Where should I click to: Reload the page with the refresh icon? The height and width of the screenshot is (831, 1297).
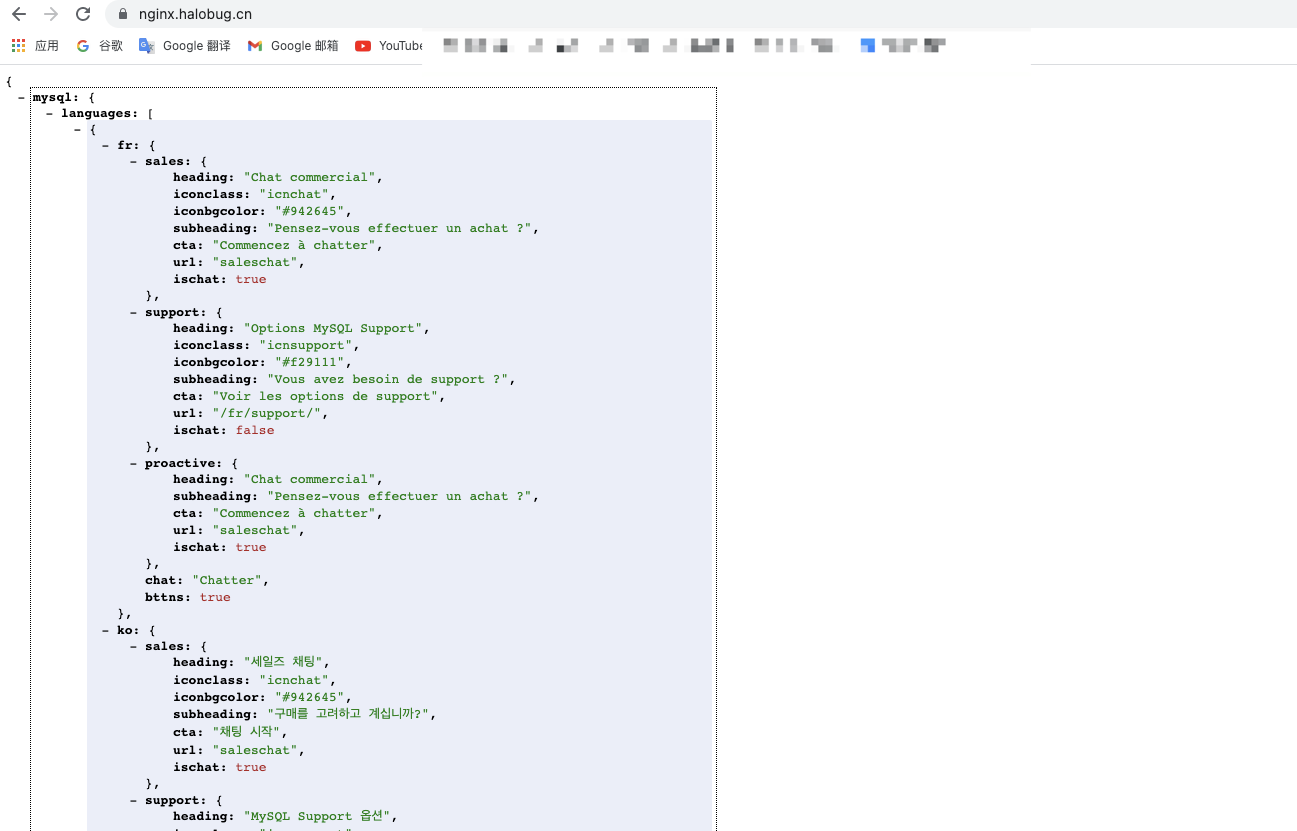coord(83,14)
